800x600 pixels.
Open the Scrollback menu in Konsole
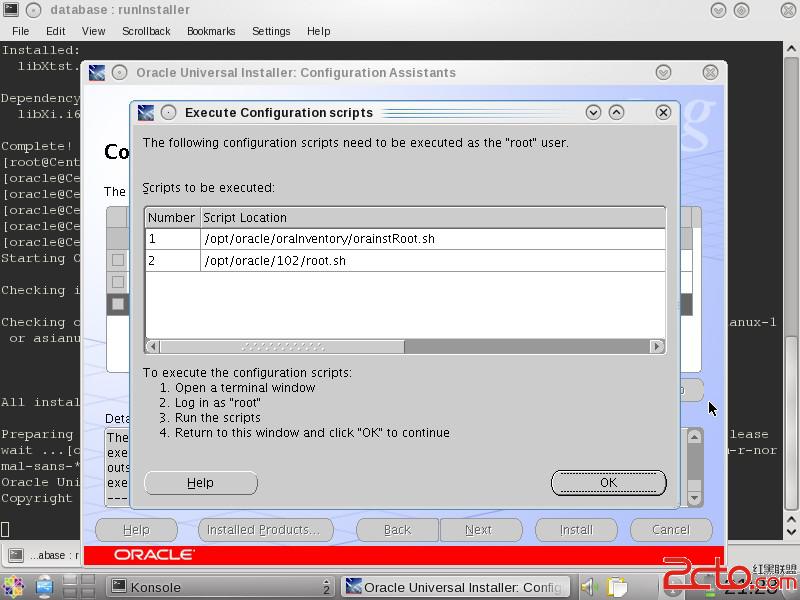(146, 31)
